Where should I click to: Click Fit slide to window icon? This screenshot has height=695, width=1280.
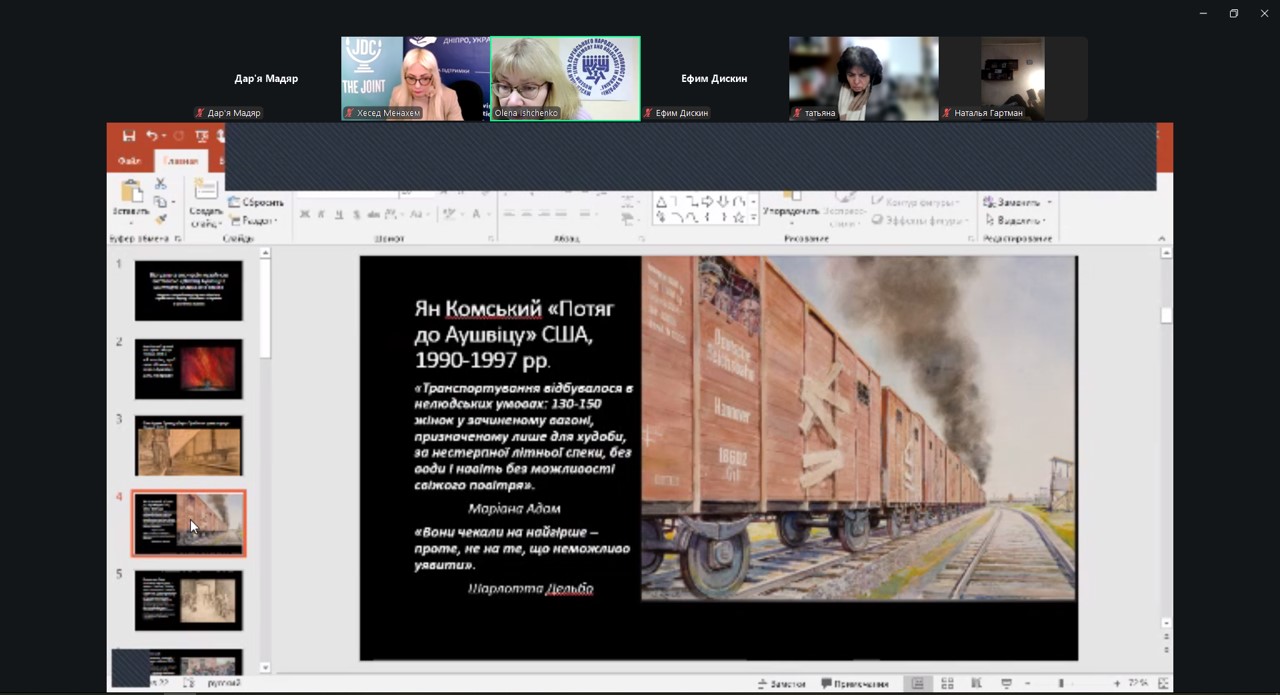point(1163,684)
